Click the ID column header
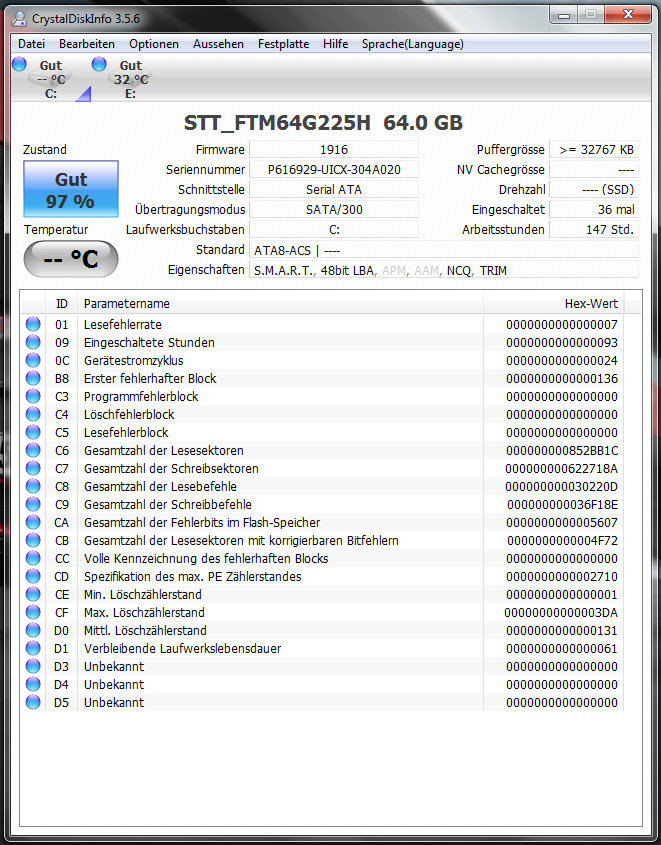Screen dimensions: 661x845 coord(61,303)
